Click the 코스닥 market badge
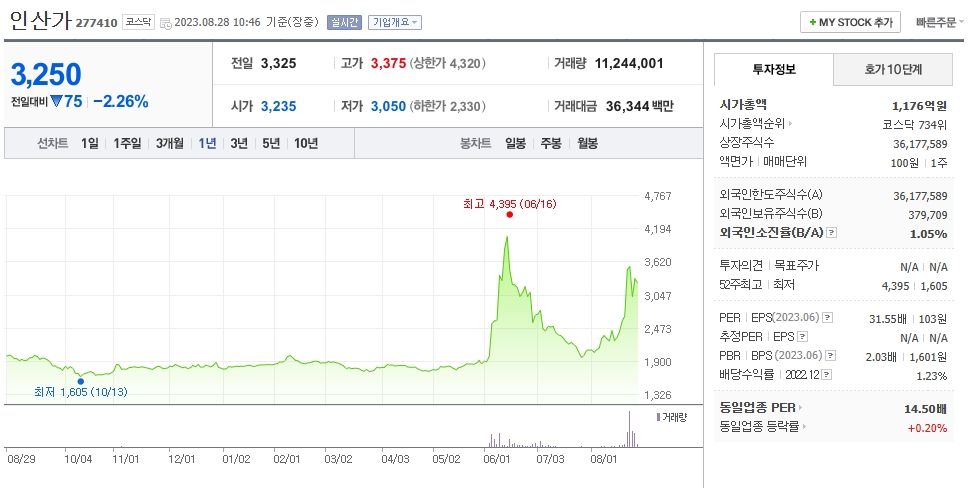Image resolution: width=975 pixels, height=488 pixels. click(x=138, y=22)
